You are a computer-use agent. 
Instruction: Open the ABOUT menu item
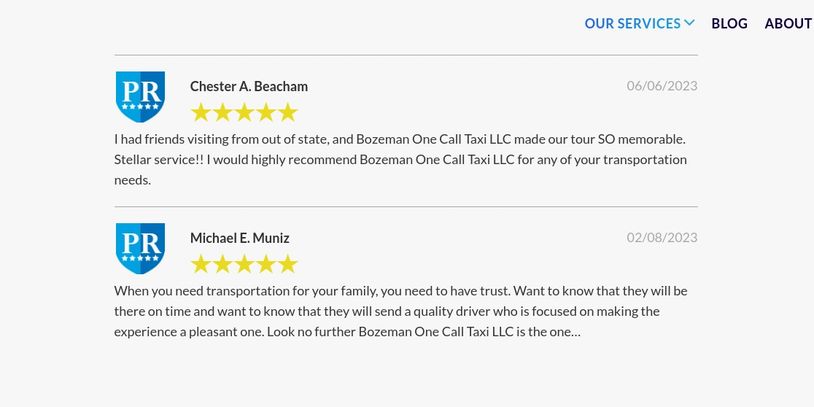tap(788, 24)
